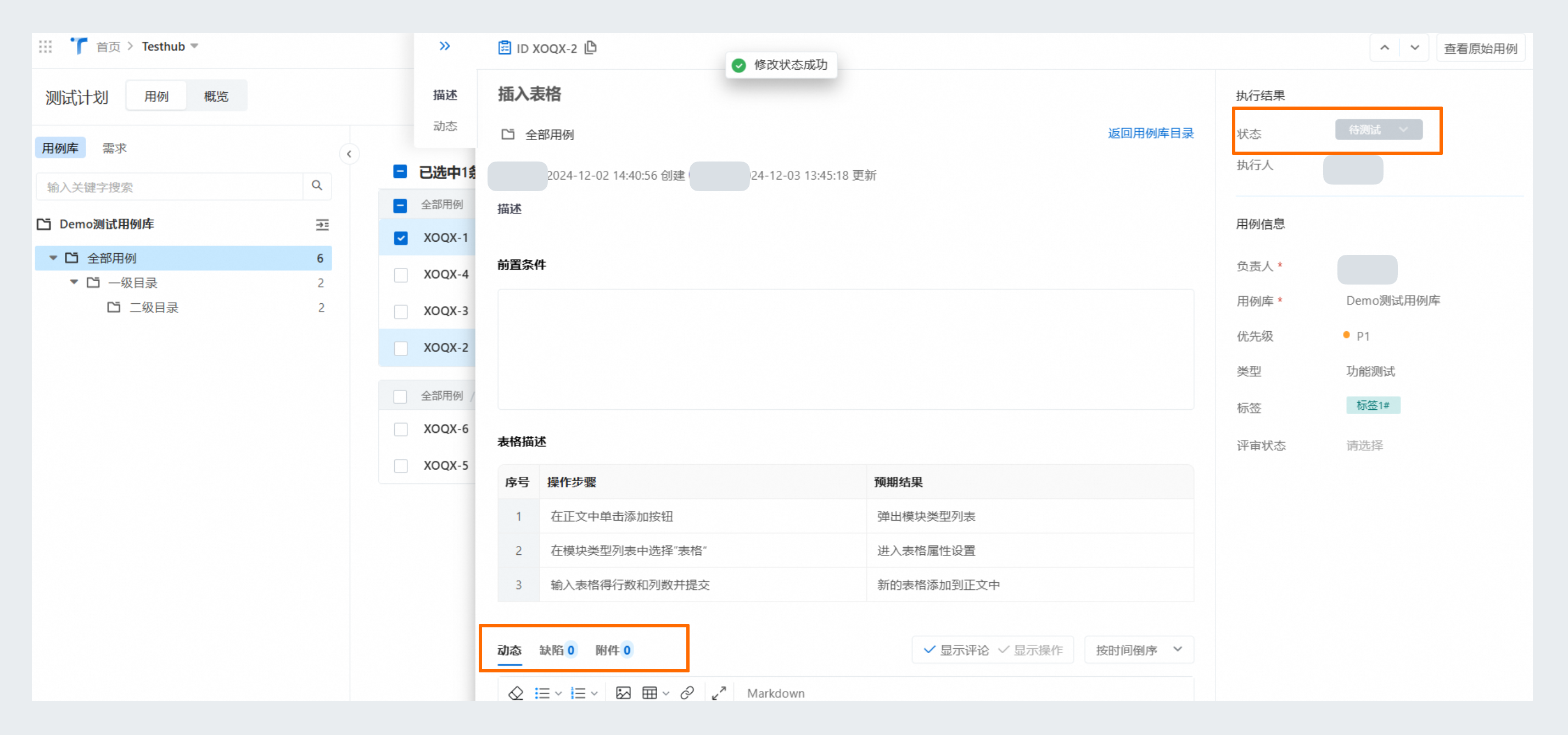The height and width of the screenshot is (735, 1568).
Task: Go to the next case with the down arrow
Action: click(1415, 48)
